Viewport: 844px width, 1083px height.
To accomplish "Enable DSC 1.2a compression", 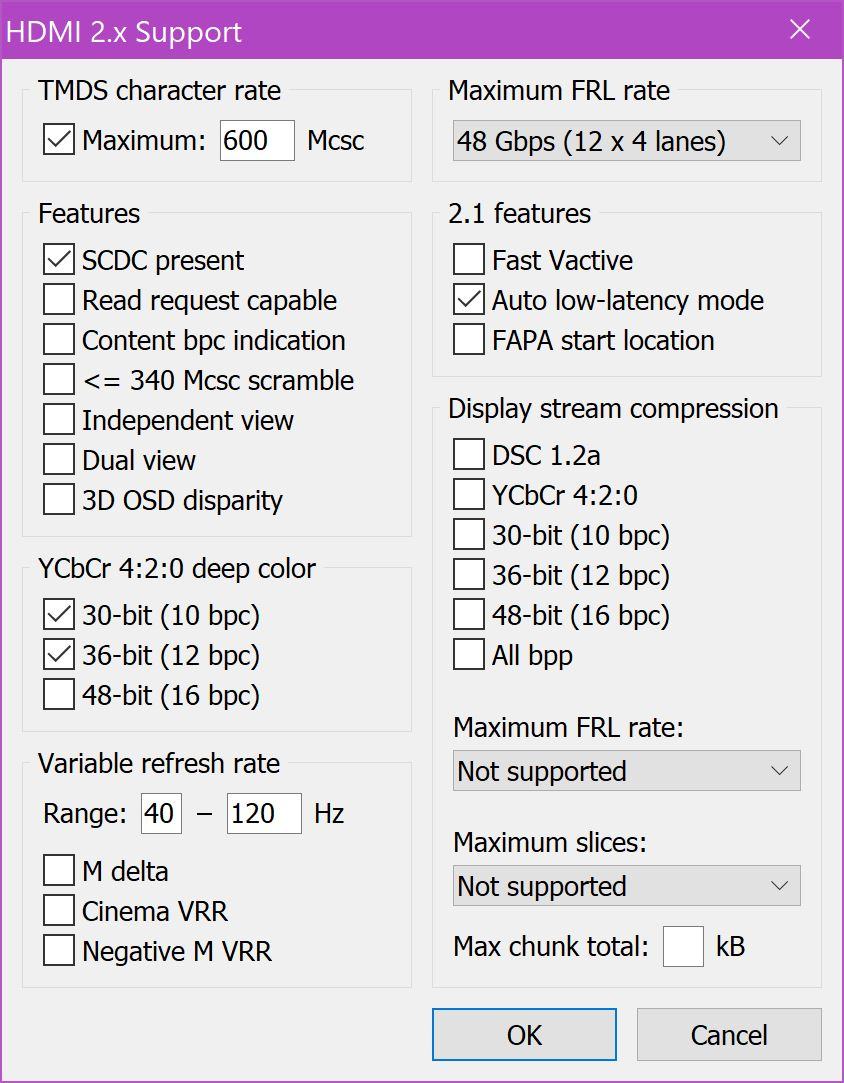I will (469, 455).
